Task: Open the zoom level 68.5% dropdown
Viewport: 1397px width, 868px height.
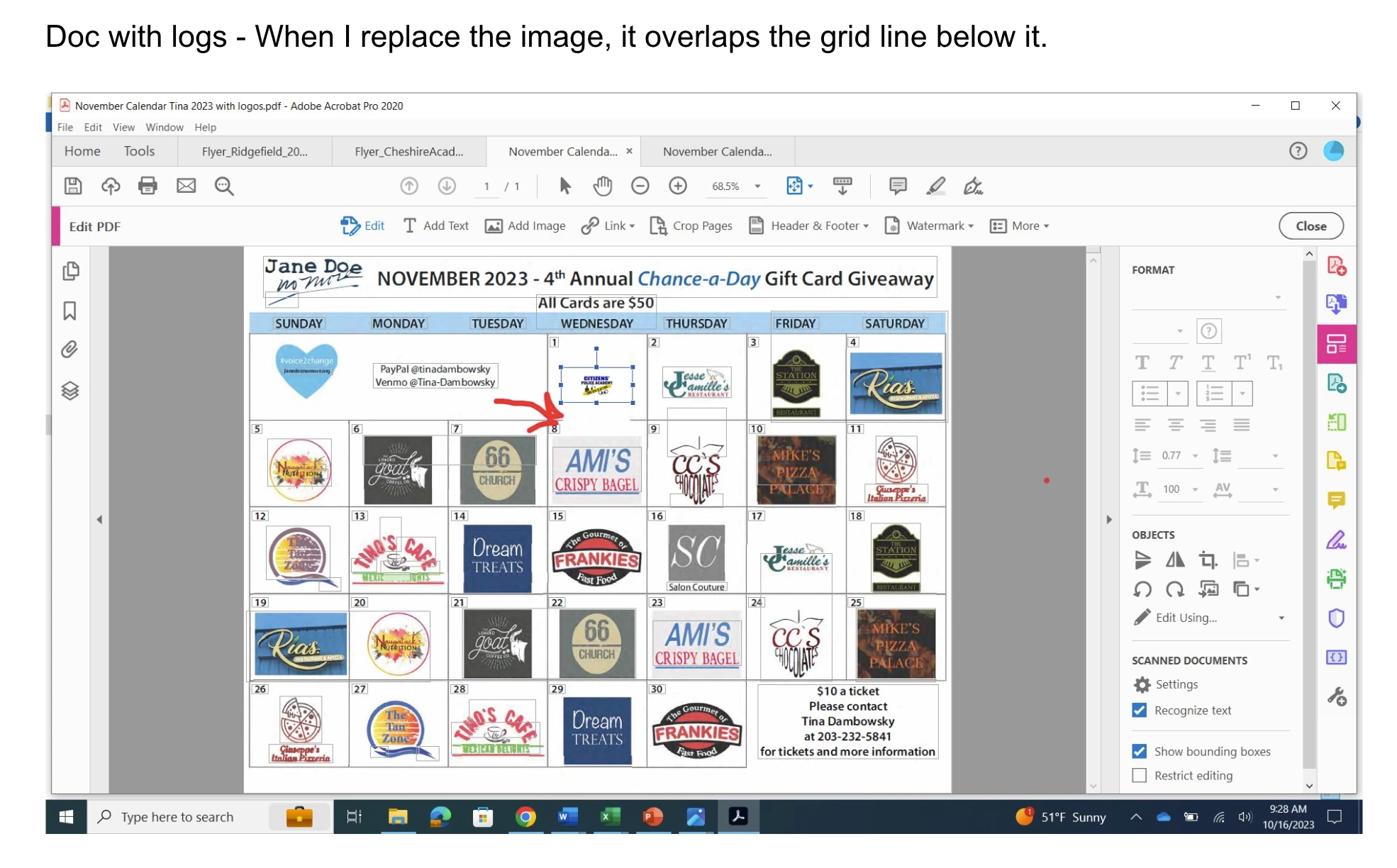Action: pos(757,187)
